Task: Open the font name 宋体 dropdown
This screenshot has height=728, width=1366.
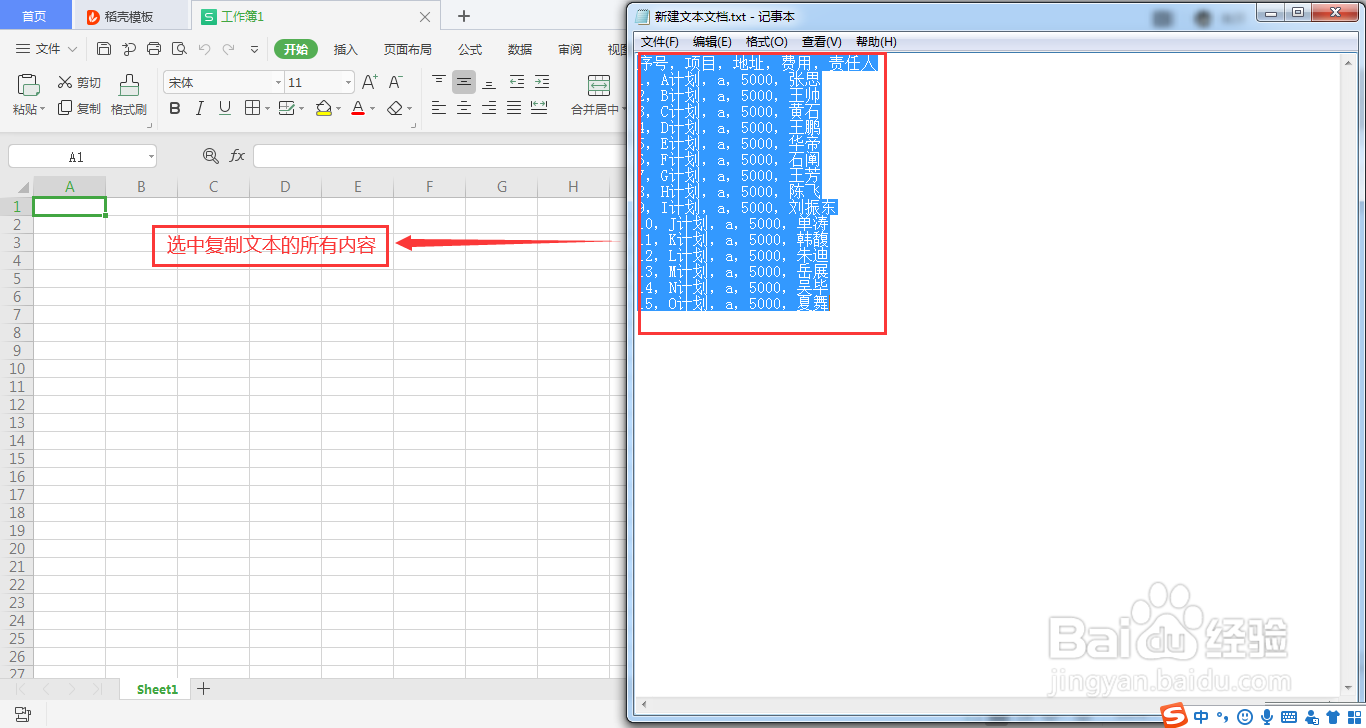Action: [x=278, y=83]
